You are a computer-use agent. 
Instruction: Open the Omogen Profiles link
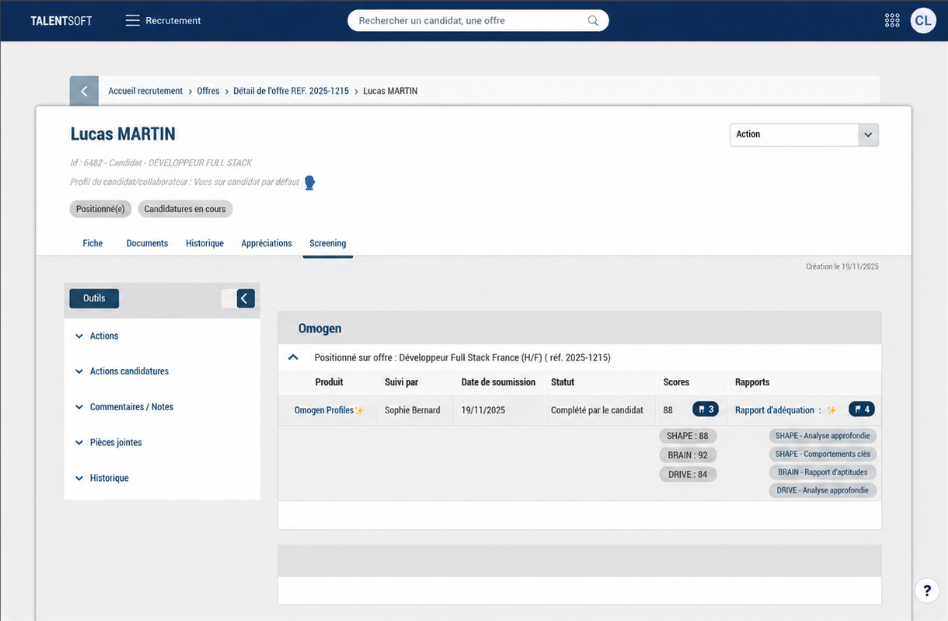point(324,410)
